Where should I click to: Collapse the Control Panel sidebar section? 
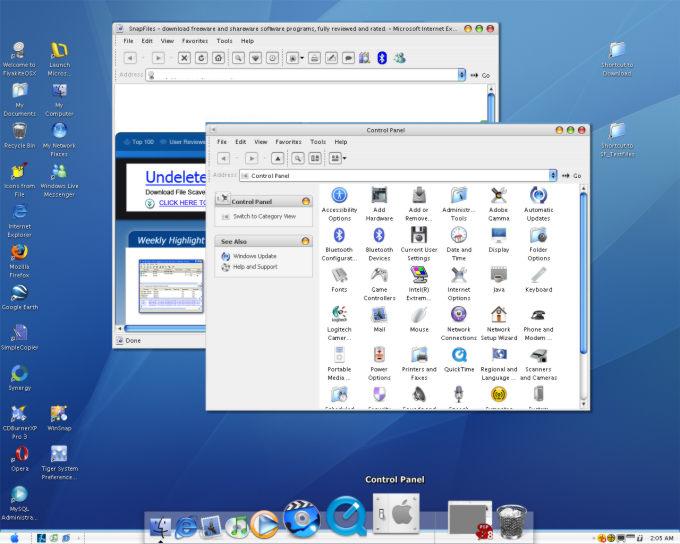[x=306, y=201]
